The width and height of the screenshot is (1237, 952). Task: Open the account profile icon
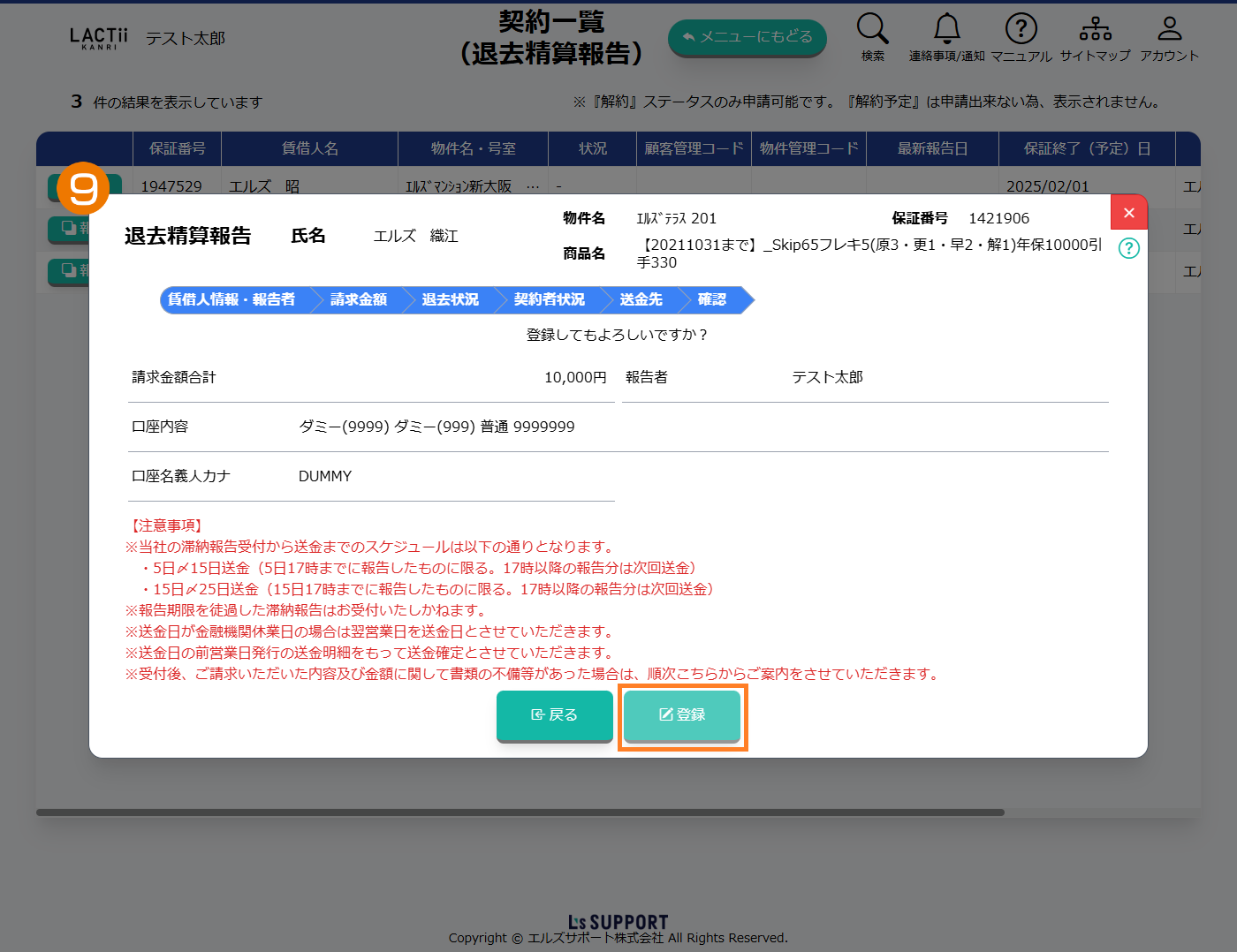(1169, 29)
